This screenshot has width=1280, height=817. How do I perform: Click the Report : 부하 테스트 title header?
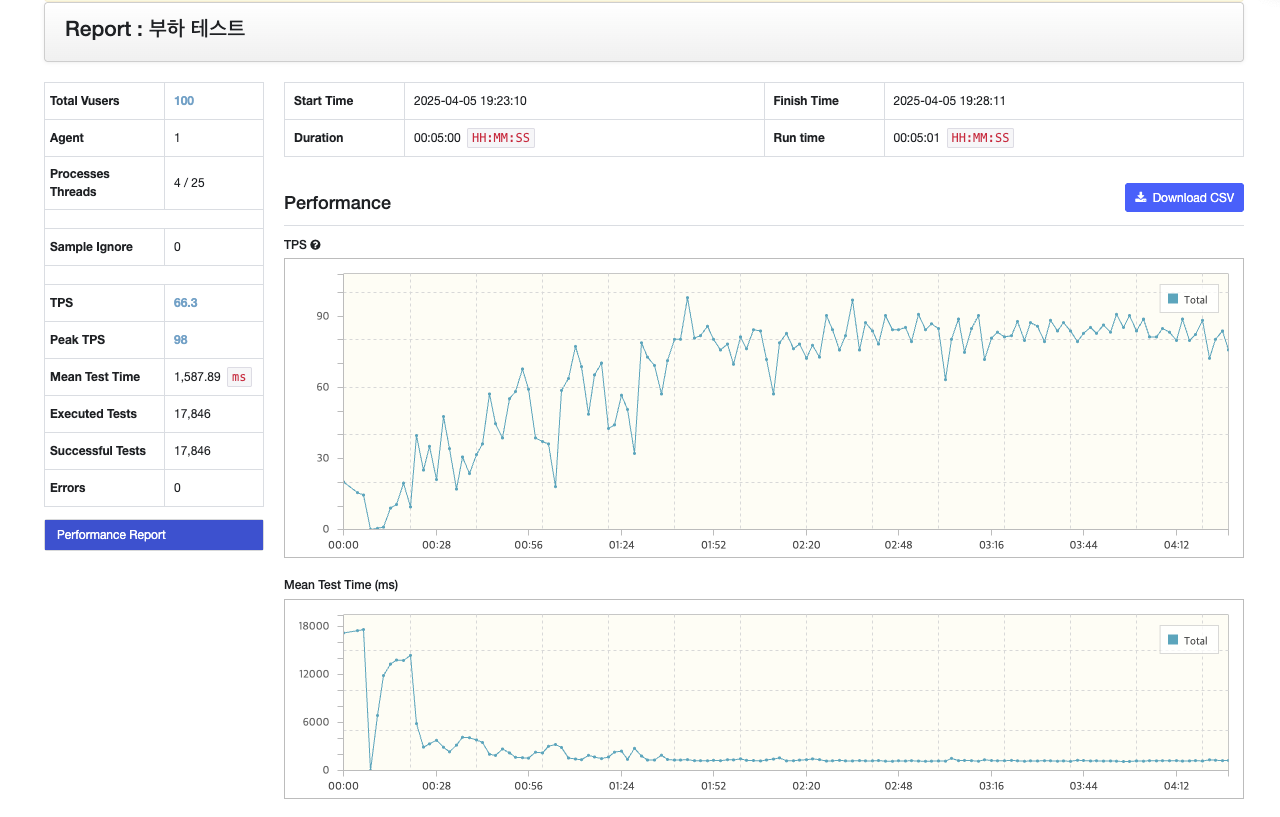(155, 29)
